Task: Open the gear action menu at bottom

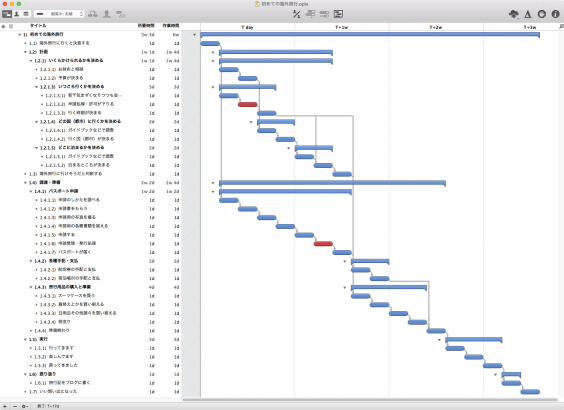Action: tap(25, 406)
